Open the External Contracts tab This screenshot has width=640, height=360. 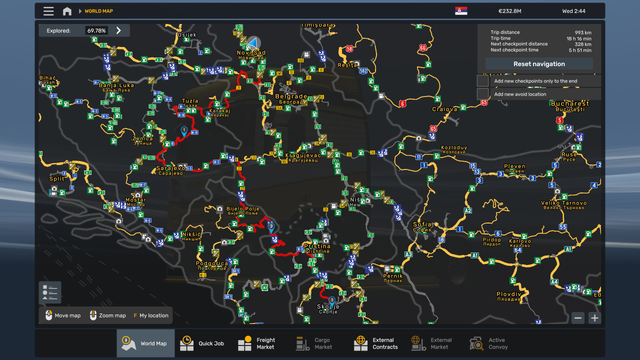pyautogui.click(x=376, y=343)
